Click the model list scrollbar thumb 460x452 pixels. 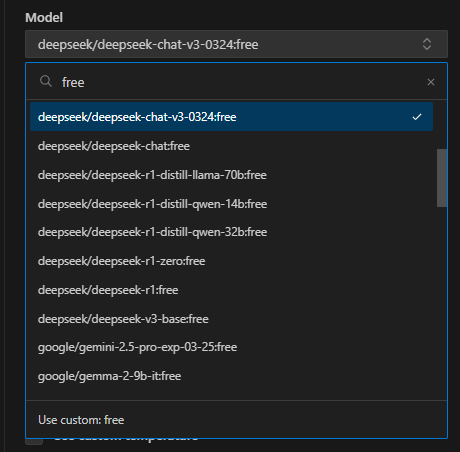(x=442, y=178)
